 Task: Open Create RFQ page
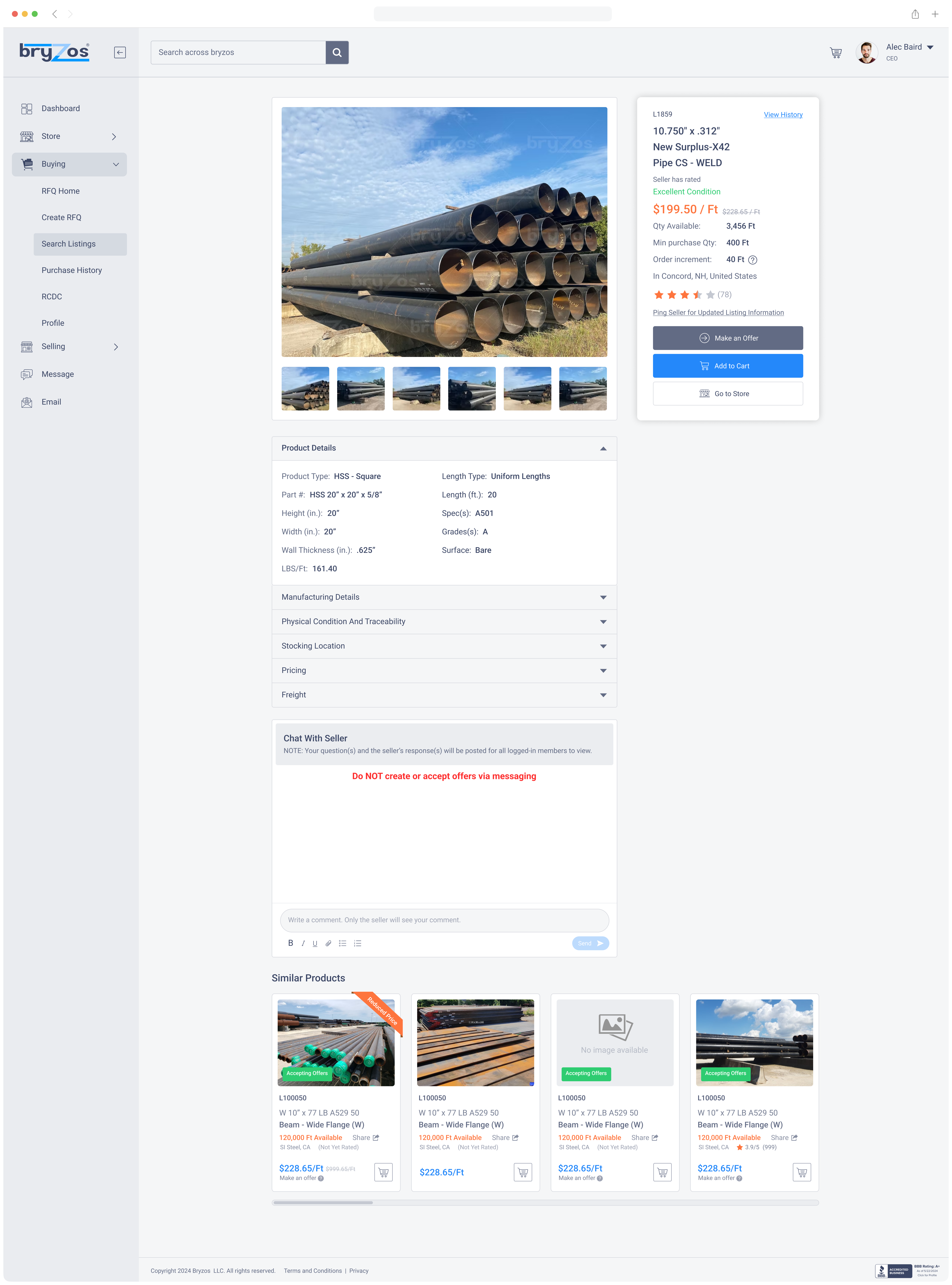coord(61,217)
